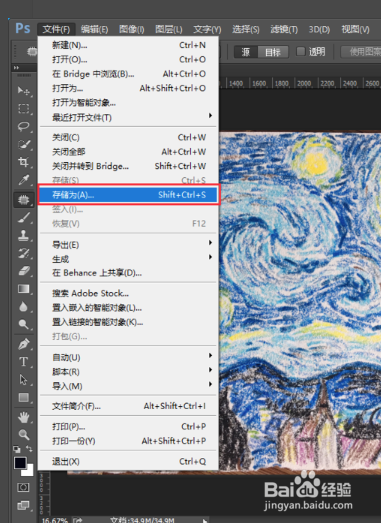Change the screen mode icon
The image size is (381, 523).
coord(23,505)
